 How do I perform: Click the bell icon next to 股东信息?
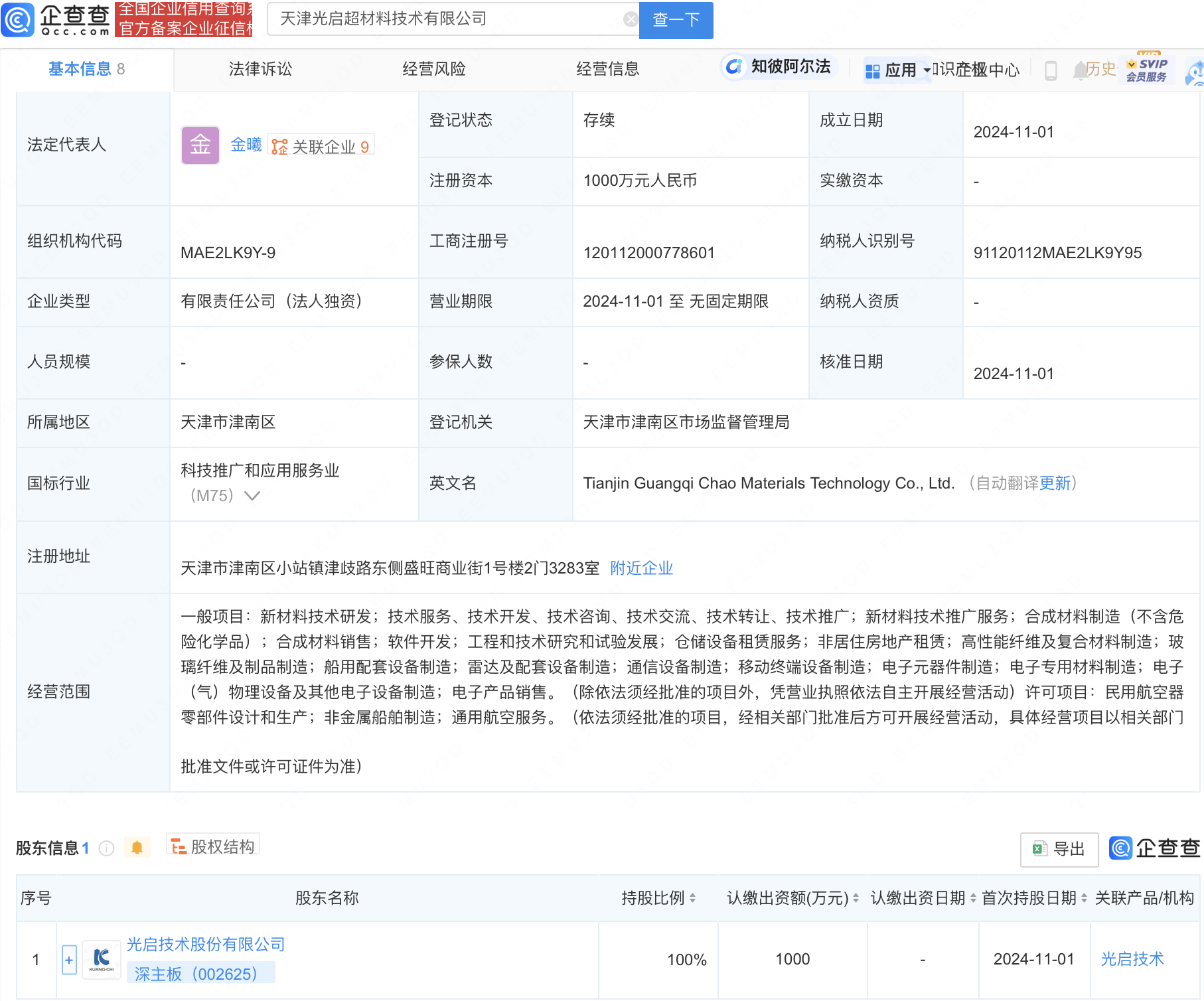click(137, 848)
